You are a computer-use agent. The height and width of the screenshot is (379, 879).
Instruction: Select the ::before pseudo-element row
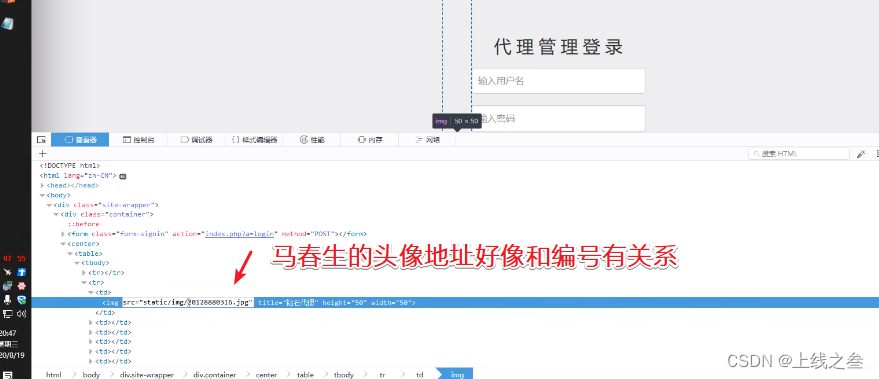point(84,224)
